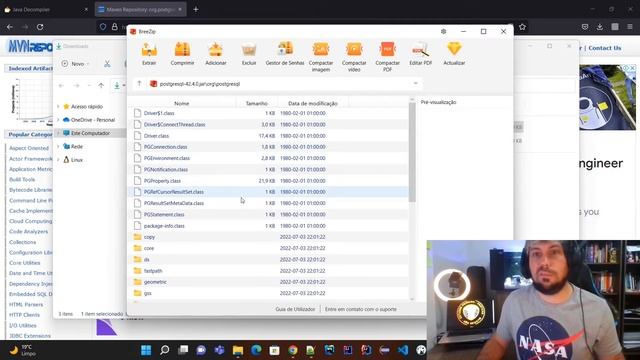640x360 pixels.
Task: Select PGNotification.class in the list
Action: pos(269,169)
